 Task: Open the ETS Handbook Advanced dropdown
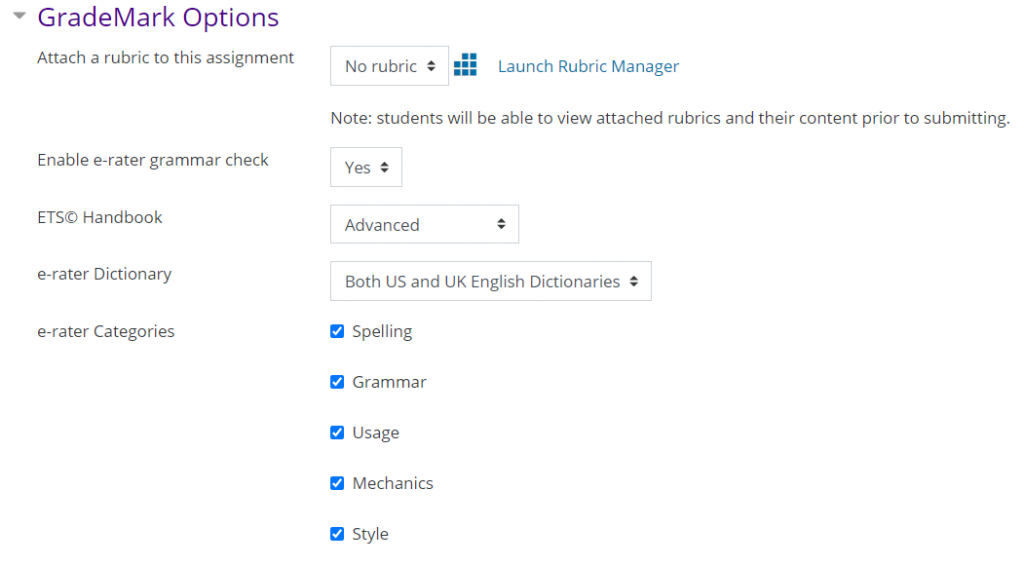click(424, 225)
